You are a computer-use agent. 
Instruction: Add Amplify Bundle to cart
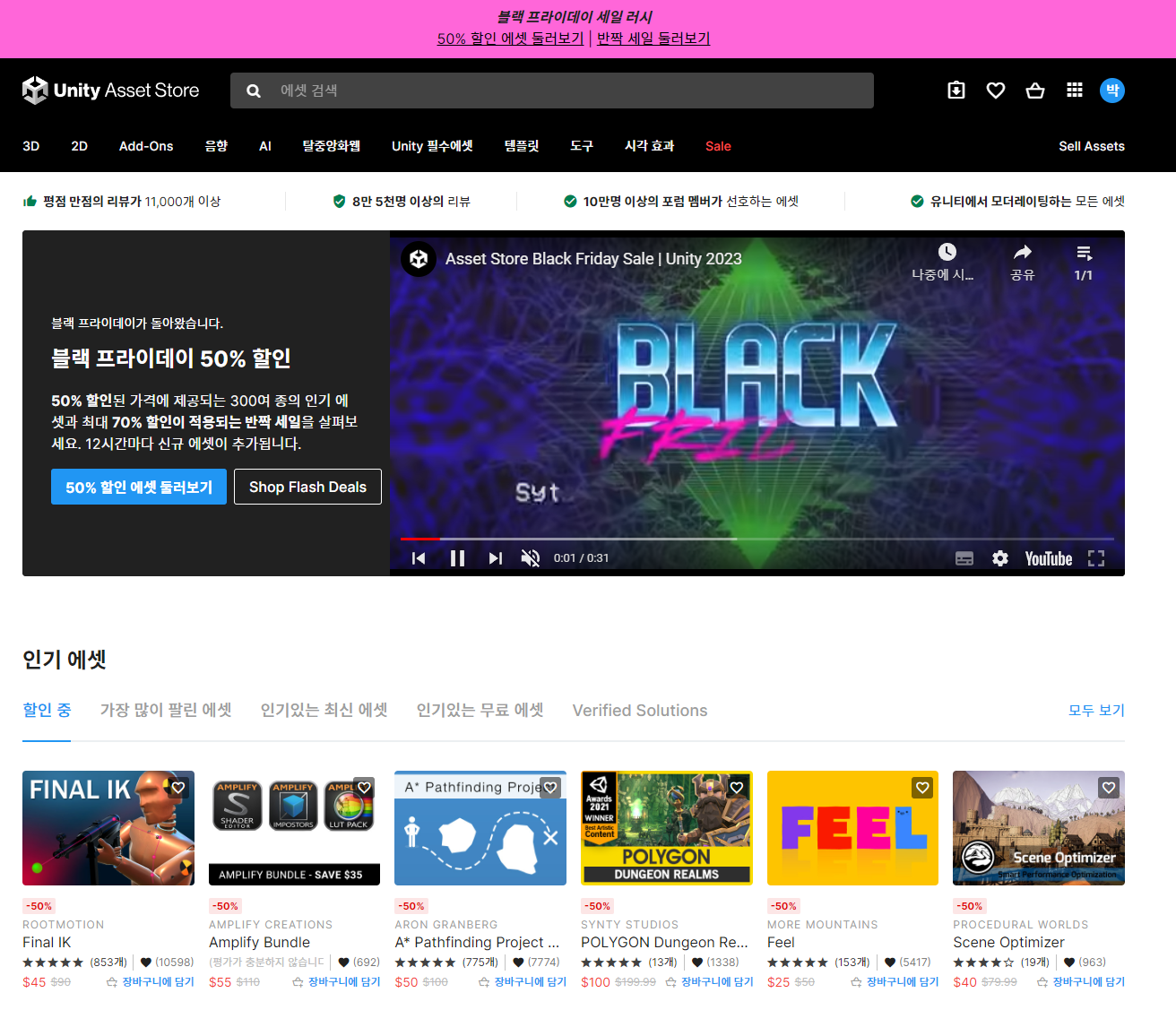336,982
